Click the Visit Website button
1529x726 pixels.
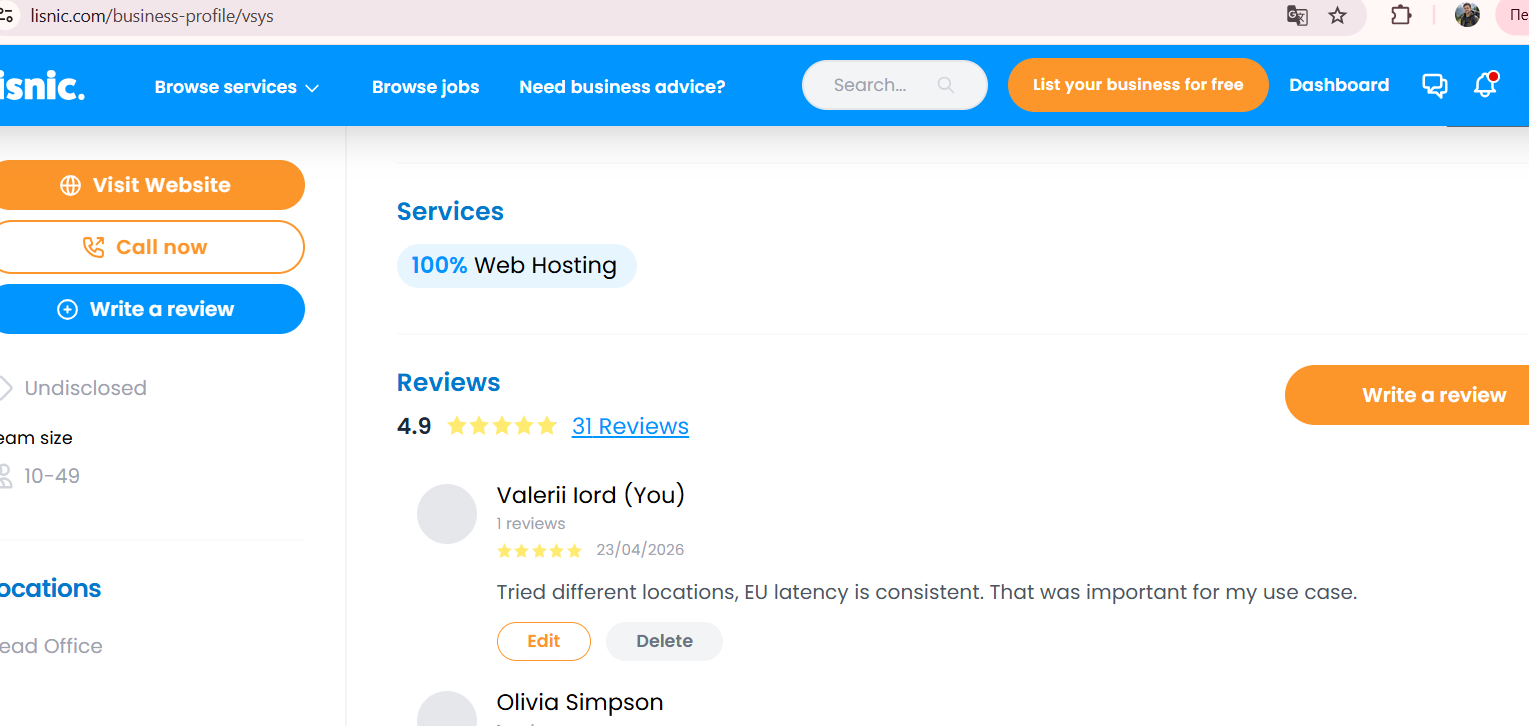pos(150,185)
